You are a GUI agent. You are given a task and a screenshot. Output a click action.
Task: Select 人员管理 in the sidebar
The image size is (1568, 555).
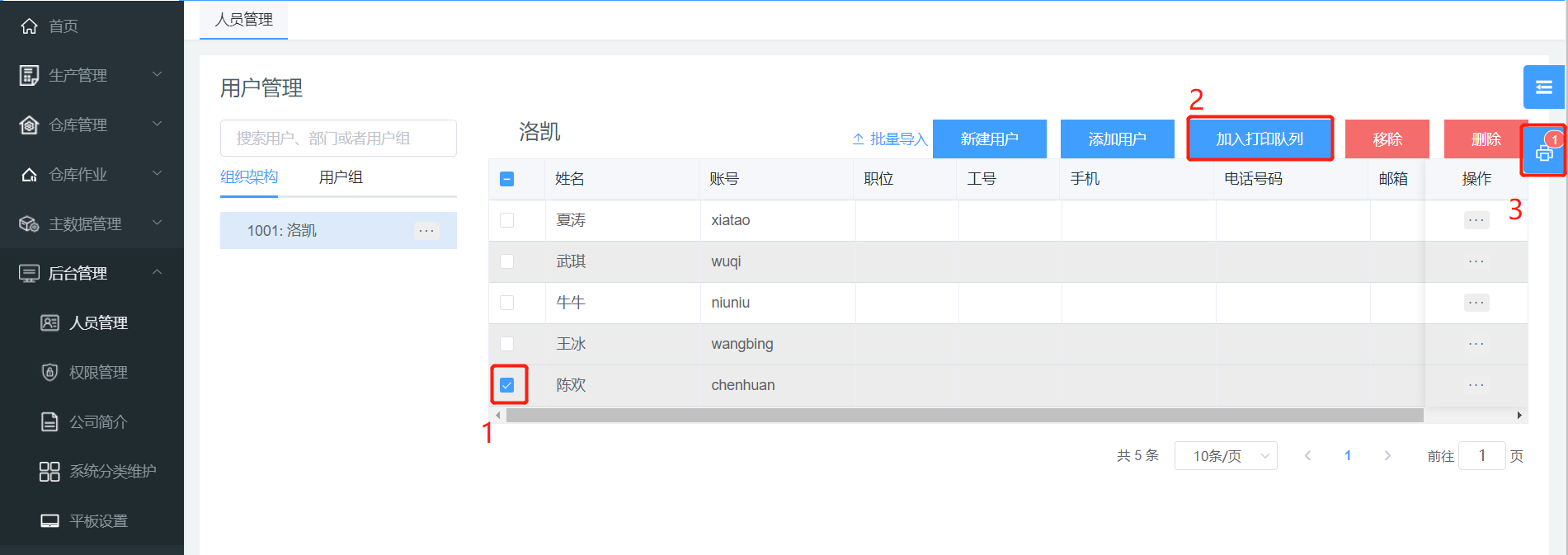click(x=97, y=323)
